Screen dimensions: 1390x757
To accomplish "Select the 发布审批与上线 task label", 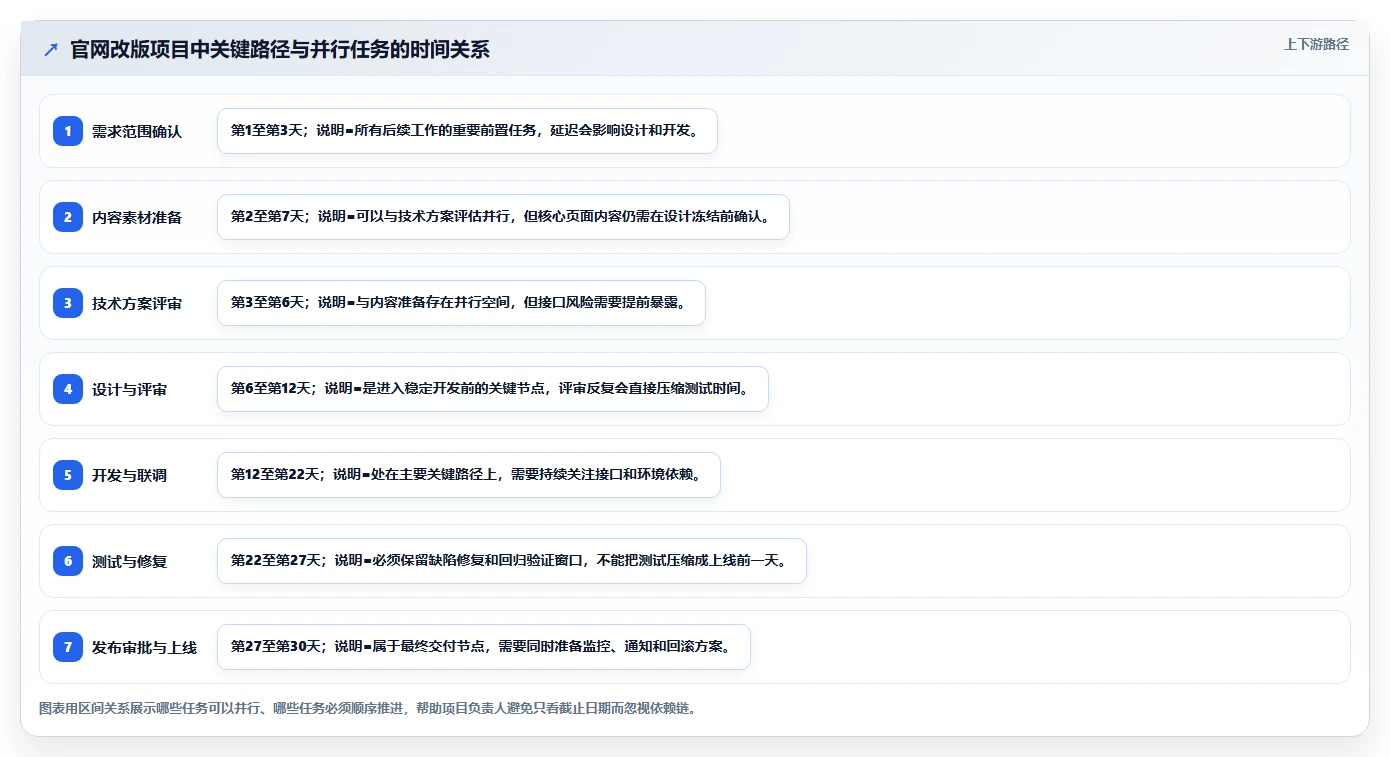I will click(144, 647).
